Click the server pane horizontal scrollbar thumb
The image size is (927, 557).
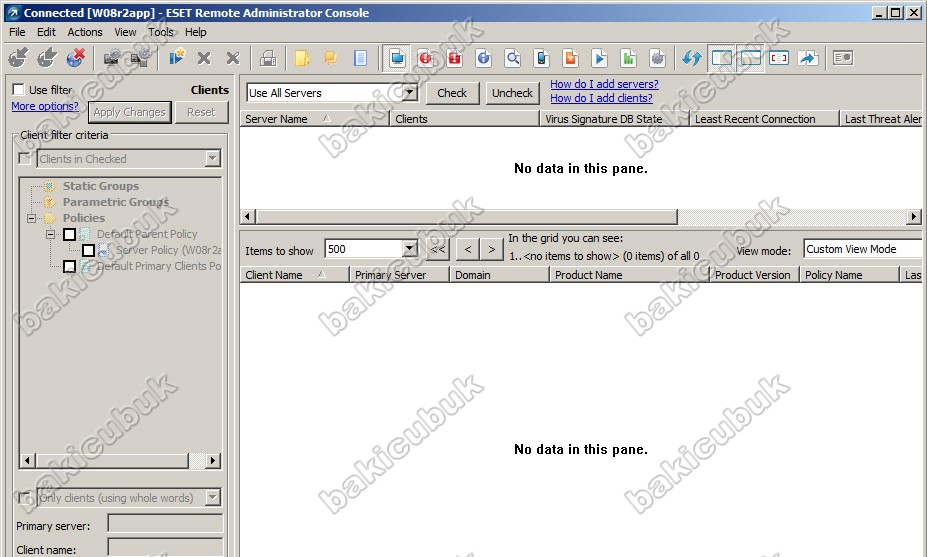click(x=466, y=217)
